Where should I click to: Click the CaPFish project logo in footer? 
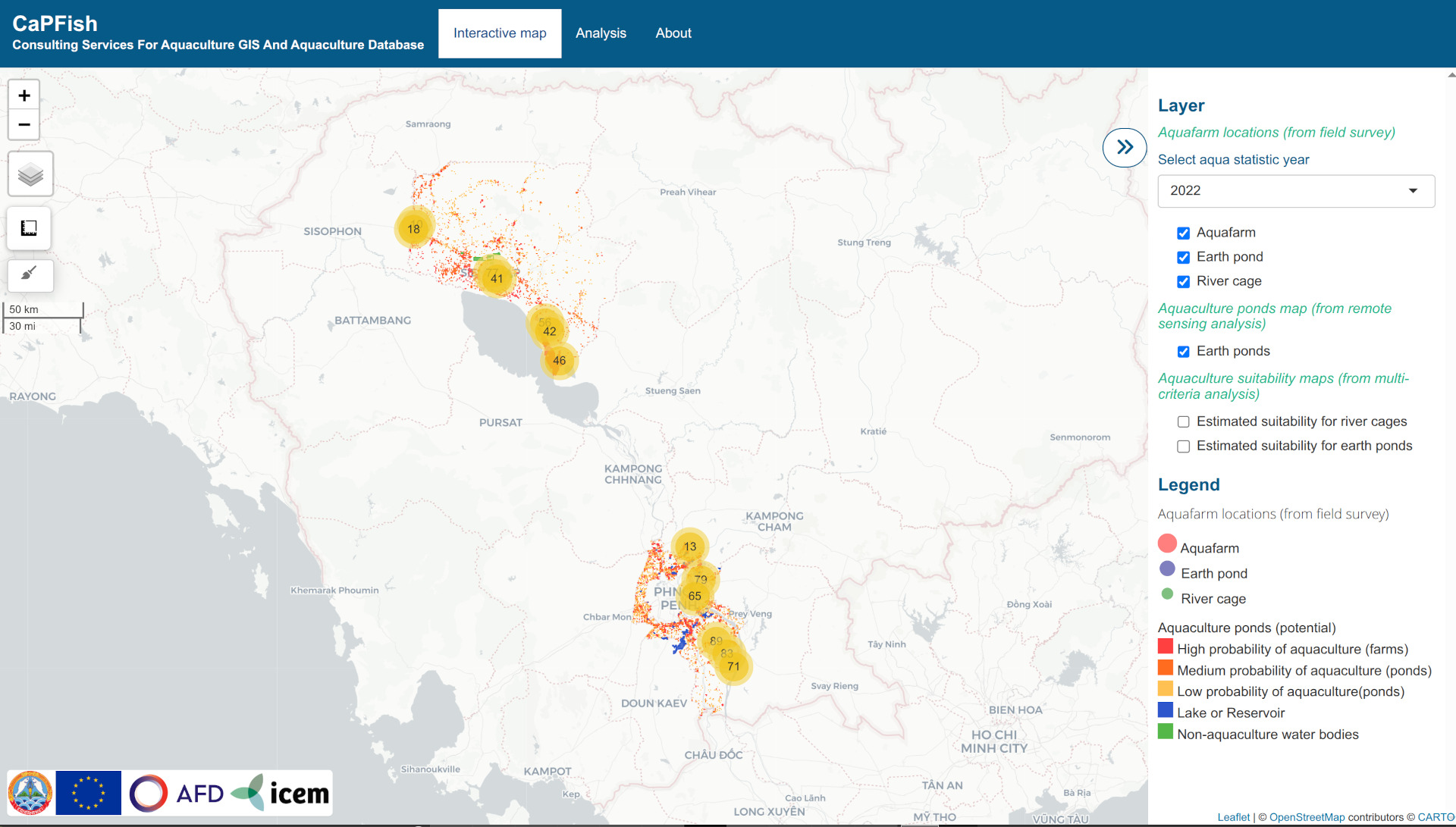tap(31, 792)
